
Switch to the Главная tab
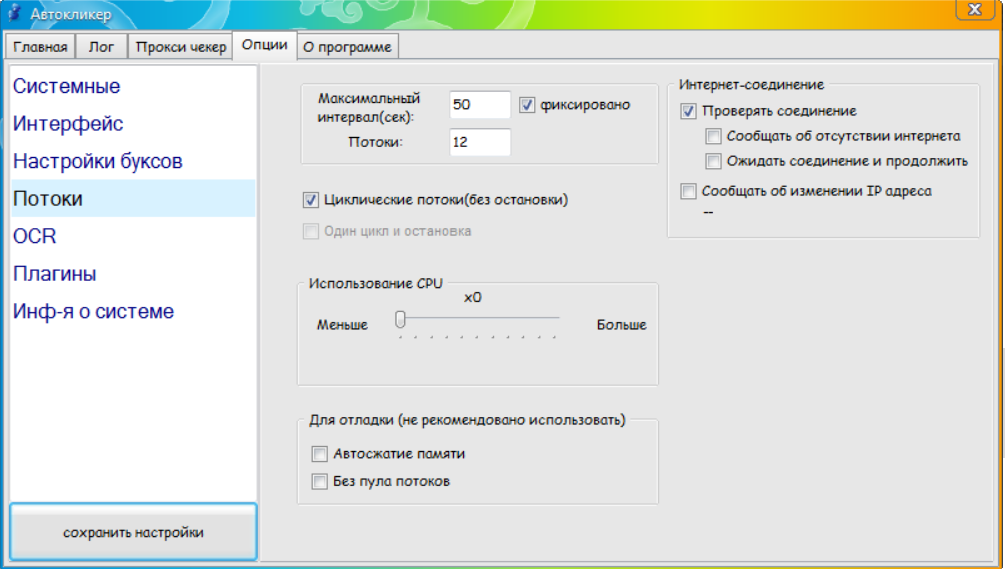[x=40, y=47]
